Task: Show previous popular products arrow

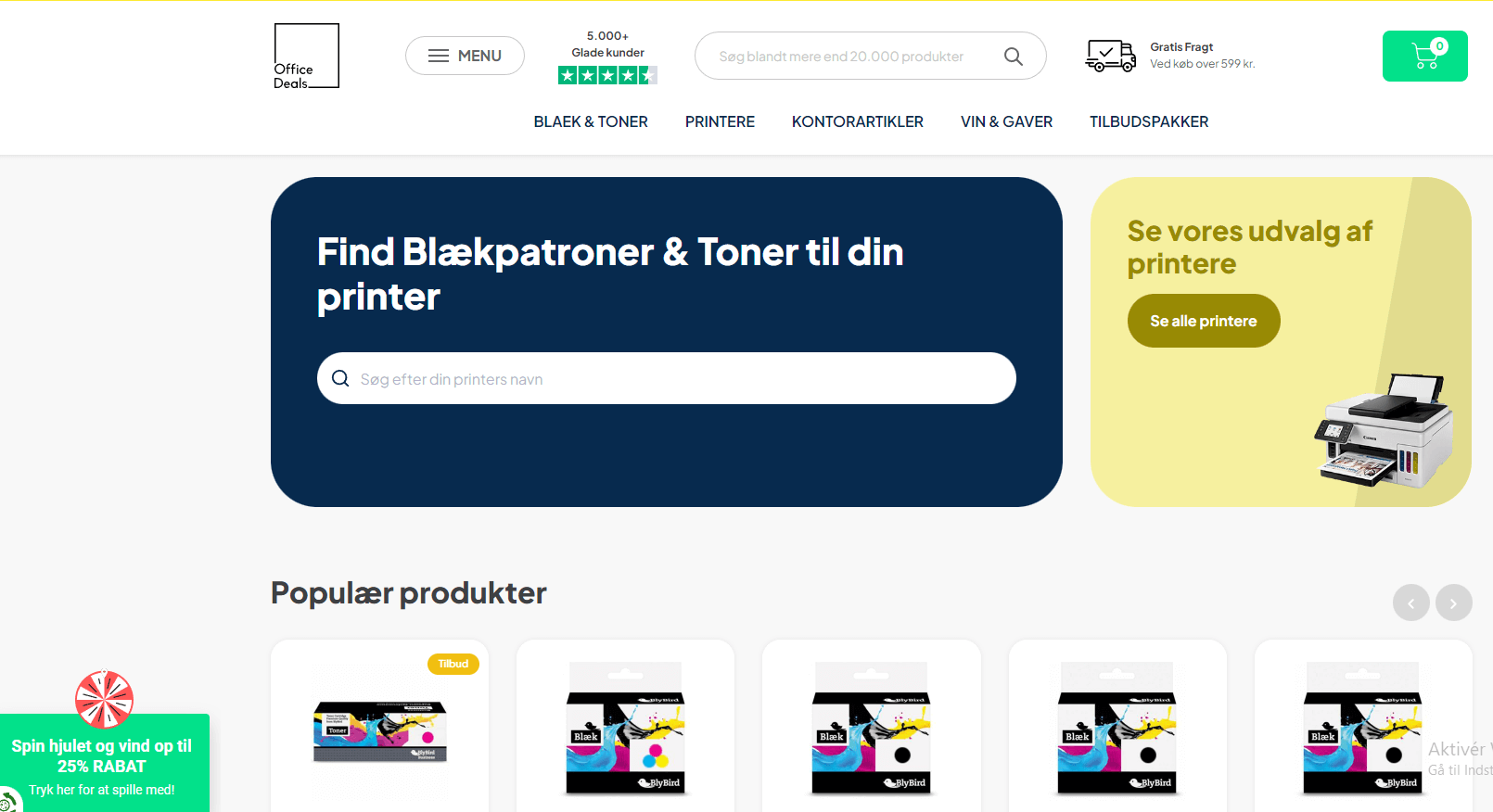Action: tap(1411, 603)
